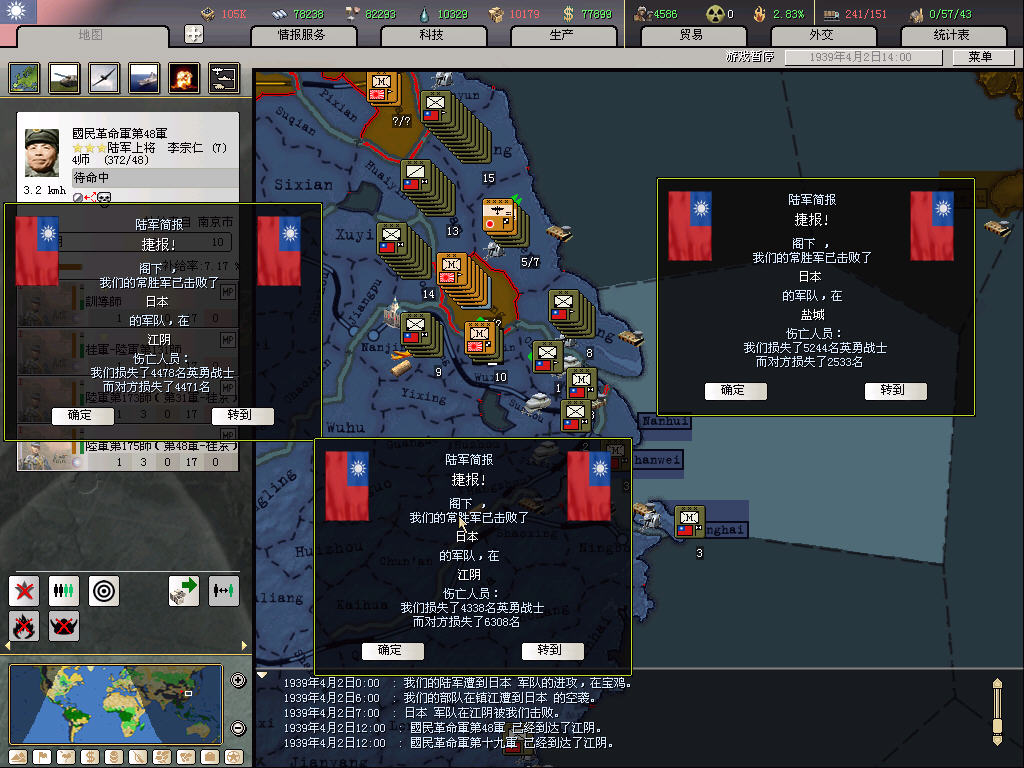Image resolution: width=1024 pixels, height=768 pixels.
Task: Open the 生产 production tab
Action: pyautogui.click(x=562, y=35)
